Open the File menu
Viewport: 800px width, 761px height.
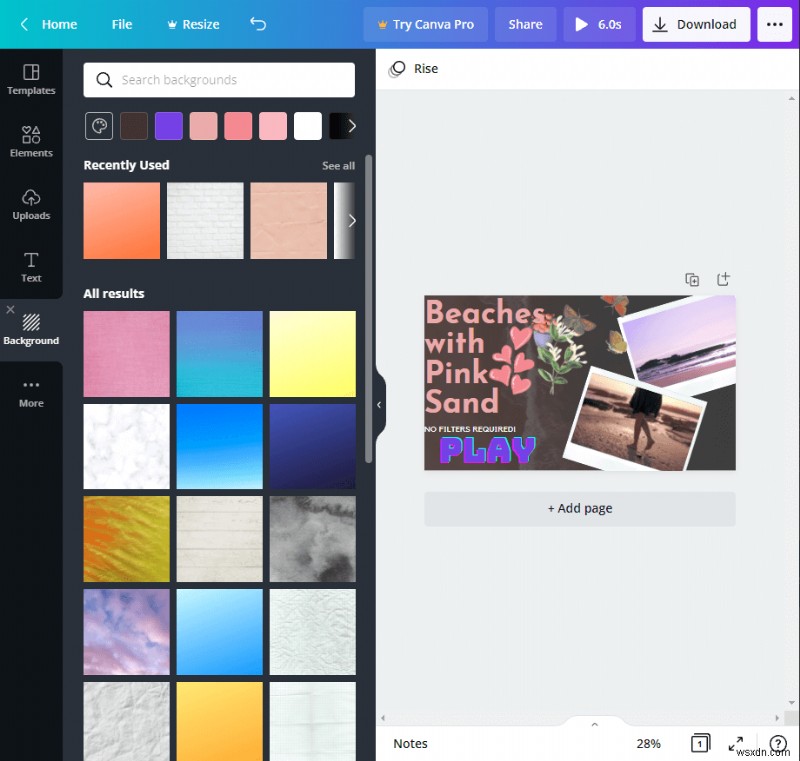(x=122, y=24)
